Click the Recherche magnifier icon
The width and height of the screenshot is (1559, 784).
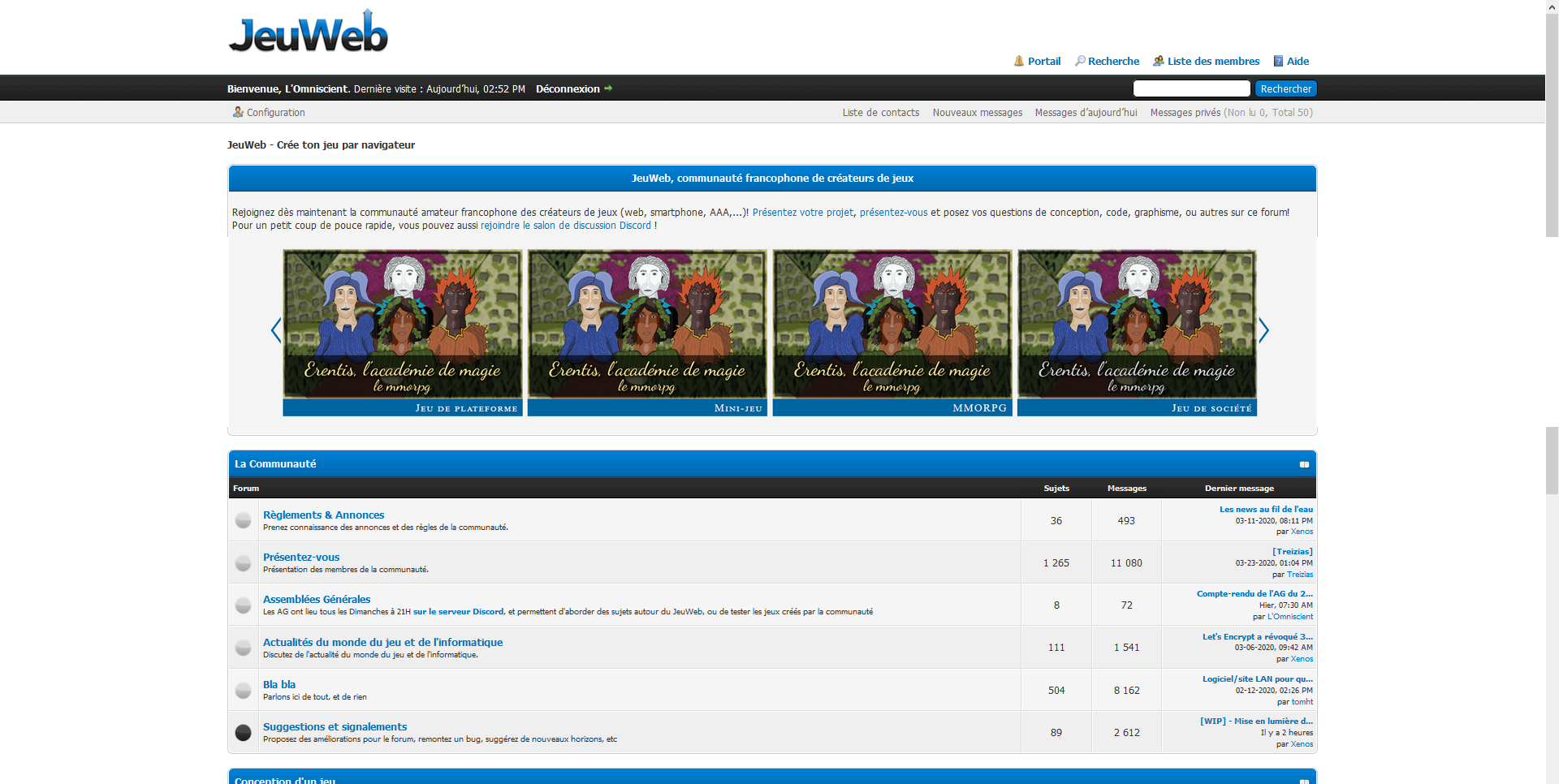pyautogui.click(x=1080, y=61)
